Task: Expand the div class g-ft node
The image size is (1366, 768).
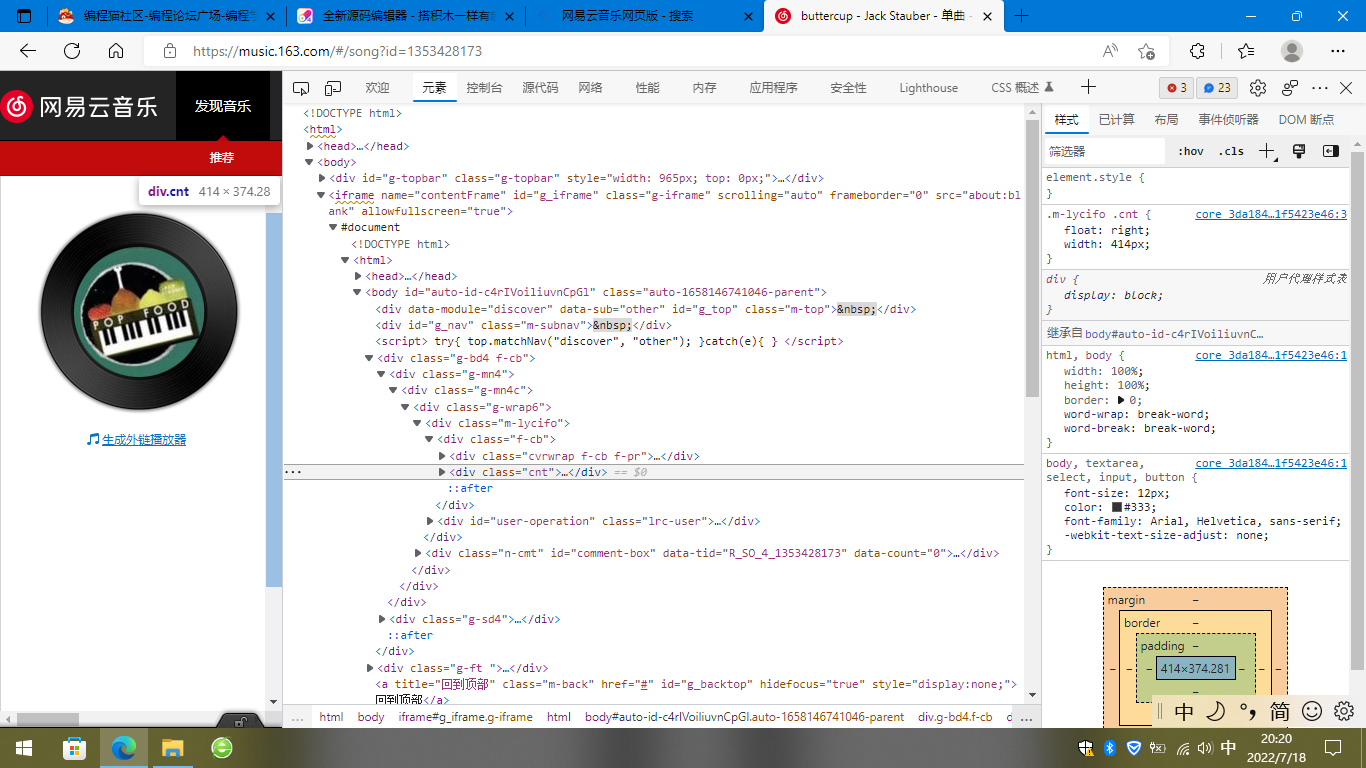Action: (x=370, y=668)
